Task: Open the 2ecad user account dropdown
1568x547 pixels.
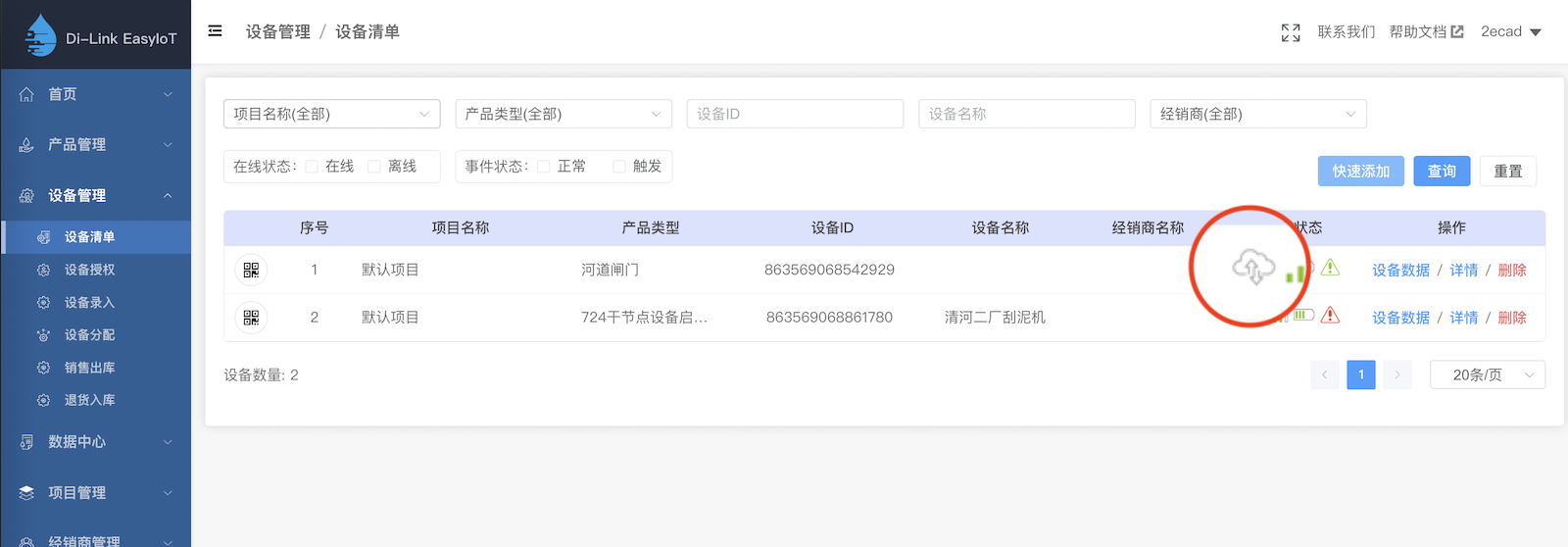Action: (1511, 31)
